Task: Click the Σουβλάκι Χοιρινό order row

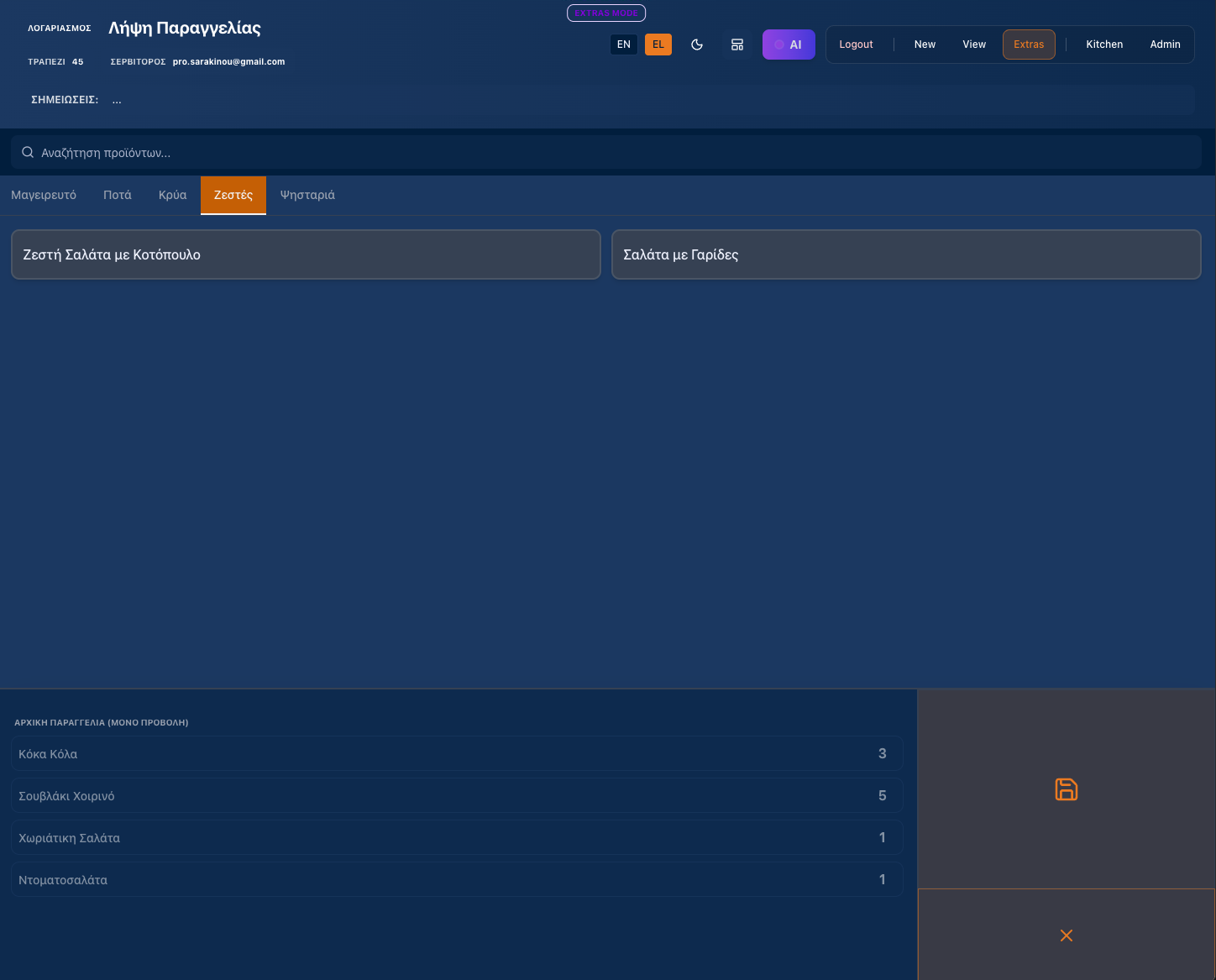Action: coord(457,795)
